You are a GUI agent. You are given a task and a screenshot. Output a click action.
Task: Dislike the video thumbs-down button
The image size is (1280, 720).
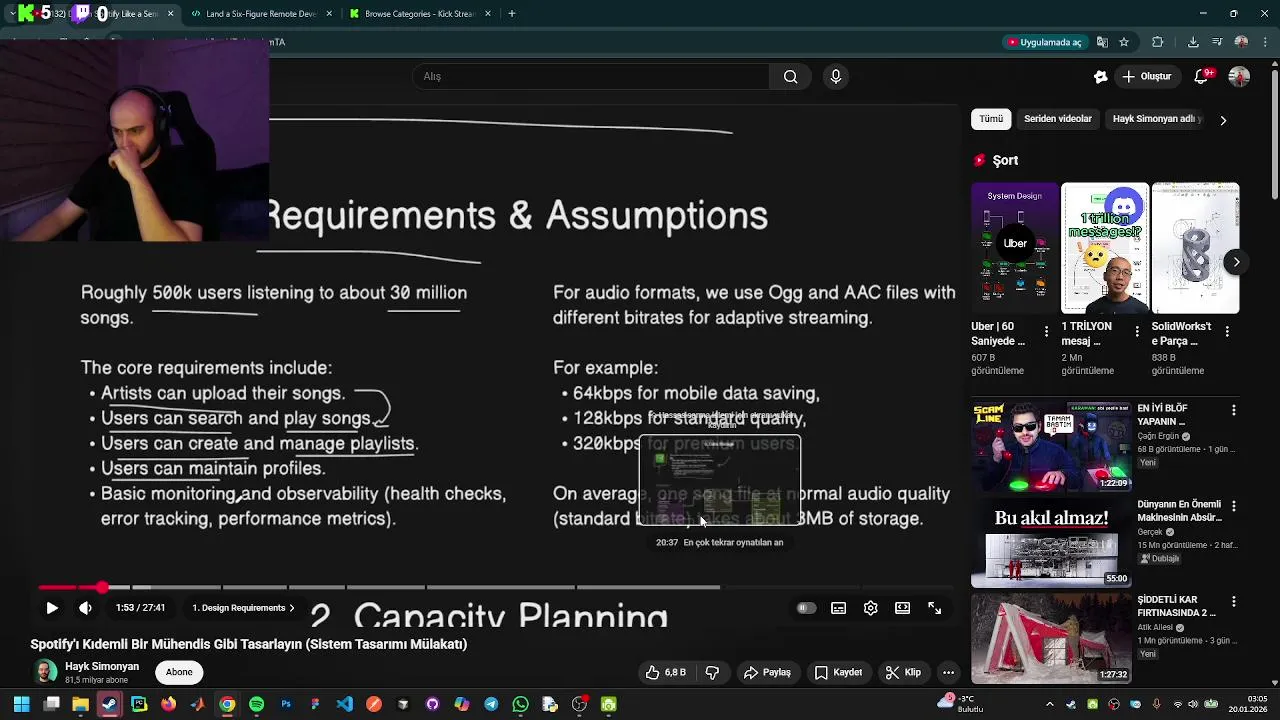[x=712, y=673]
